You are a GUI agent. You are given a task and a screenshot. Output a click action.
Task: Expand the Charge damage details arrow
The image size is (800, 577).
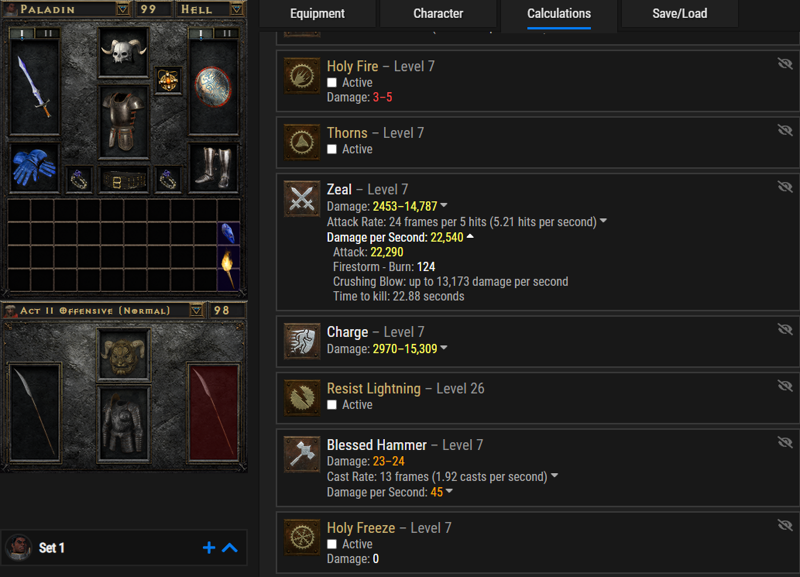tap(443, 348)
